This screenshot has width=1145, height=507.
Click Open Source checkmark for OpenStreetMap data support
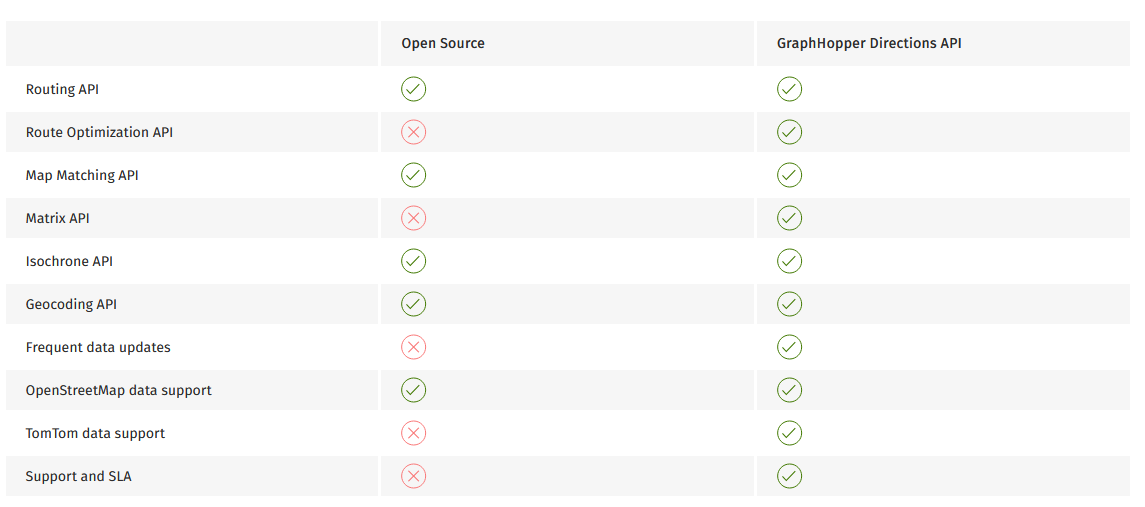(413, 390)
